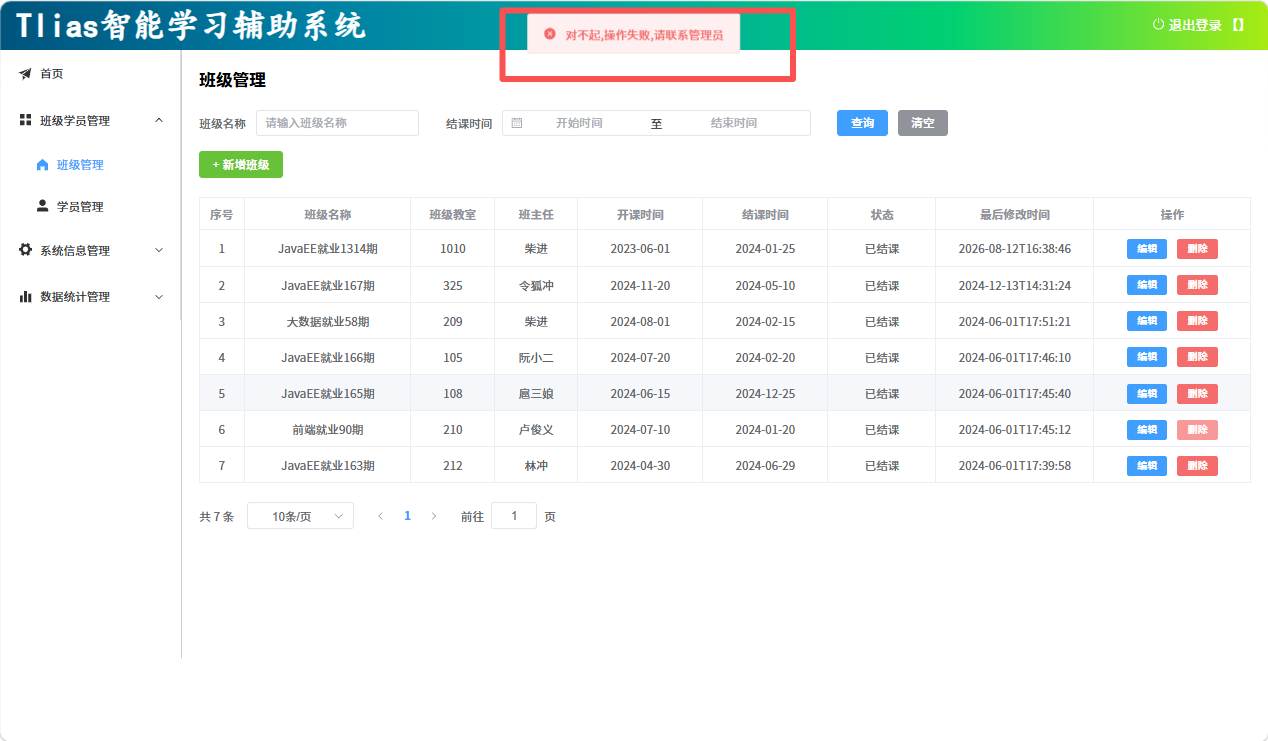The image size is (1268, 741).
Task: Click the 退出登录 link
Action: pyautogui.click(x=1195, y=25)
